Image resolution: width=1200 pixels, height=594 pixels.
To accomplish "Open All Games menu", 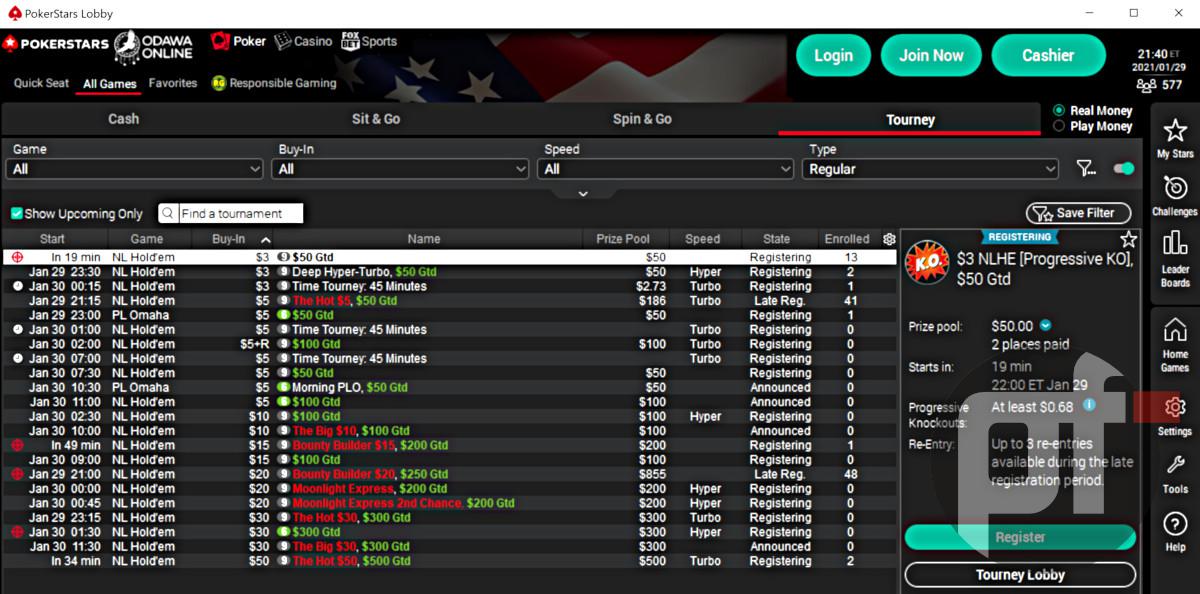I will coord(110,83).
